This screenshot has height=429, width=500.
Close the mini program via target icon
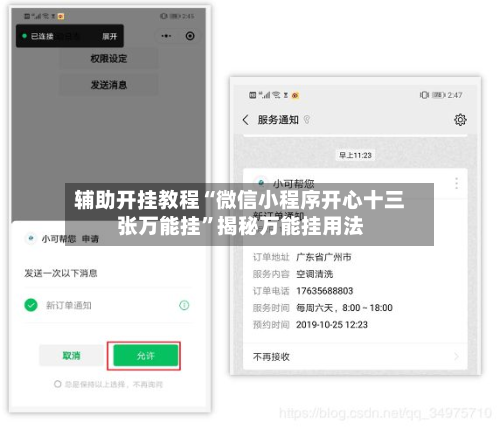click(190, 36)
